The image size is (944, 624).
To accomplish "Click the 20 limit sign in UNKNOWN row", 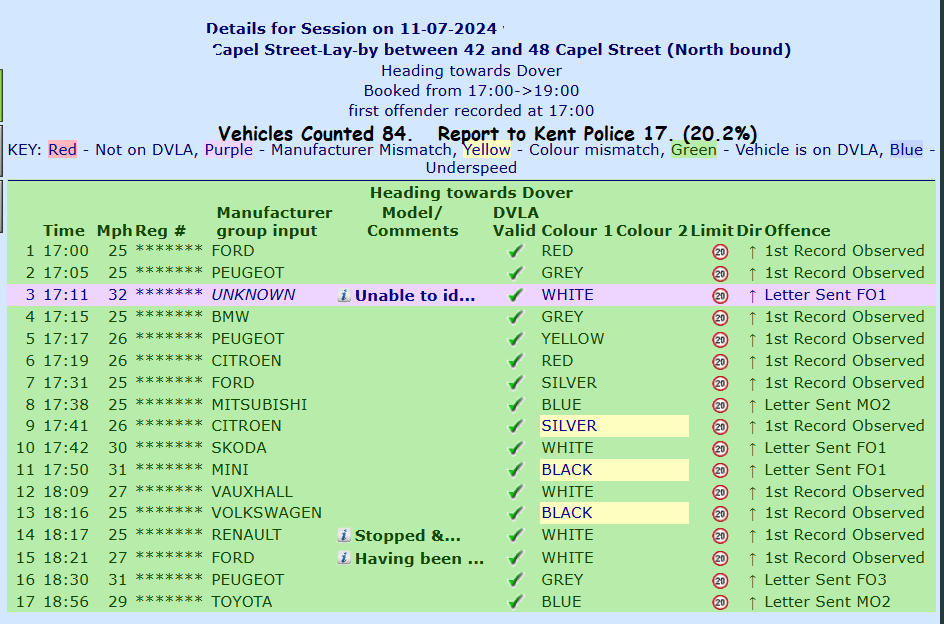I will coord(720,296).
